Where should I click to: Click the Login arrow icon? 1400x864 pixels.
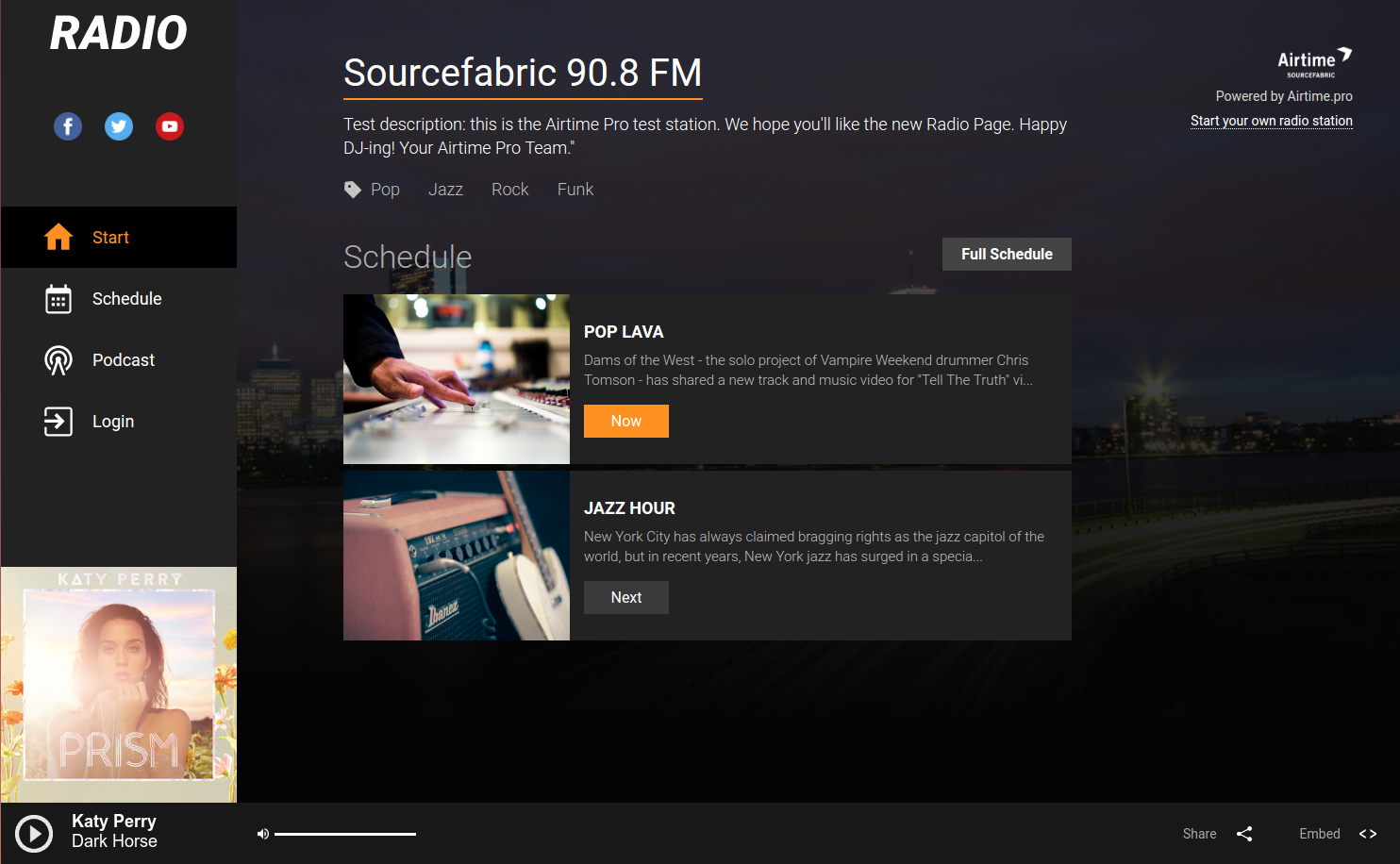pyautogui.click(x=58, y=422)
